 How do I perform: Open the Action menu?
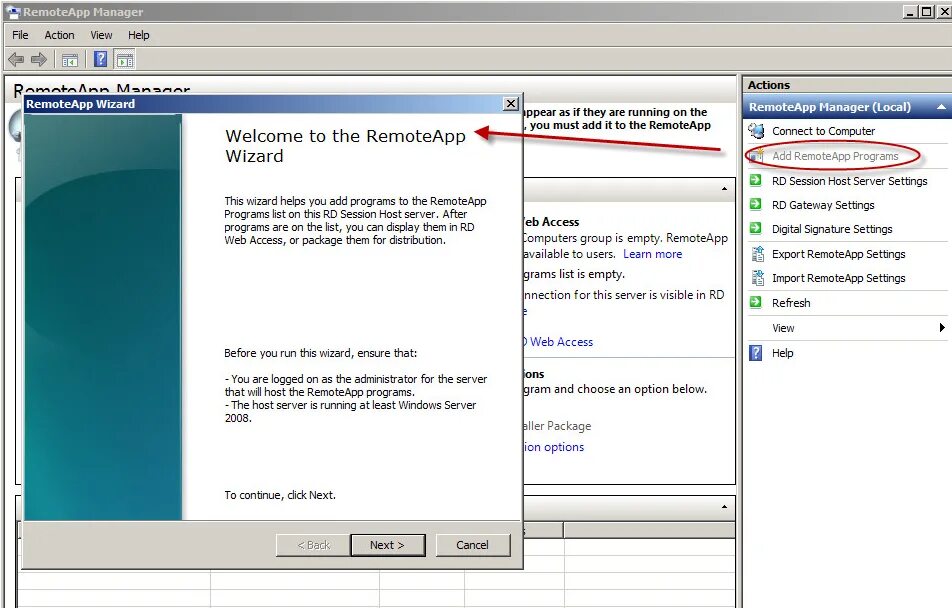pos(60,35)
